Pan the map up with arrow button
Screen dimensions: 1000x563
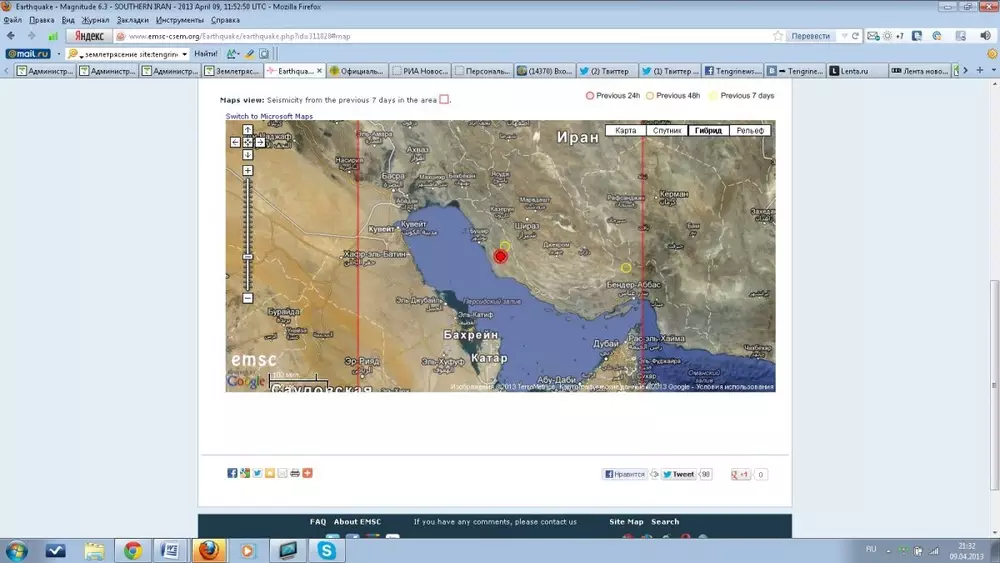(248, 130)
